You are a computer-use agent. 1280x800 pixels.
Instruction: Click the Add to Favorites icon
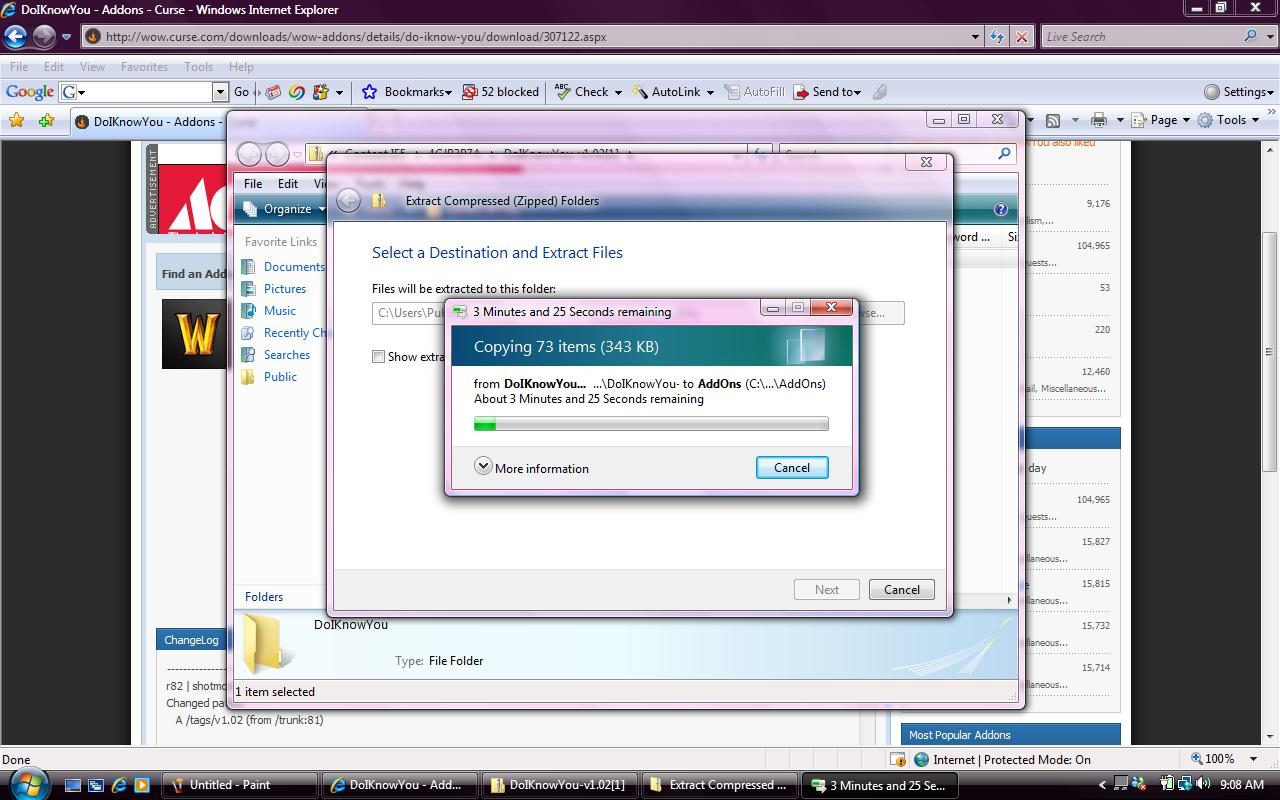coord(46,121)
